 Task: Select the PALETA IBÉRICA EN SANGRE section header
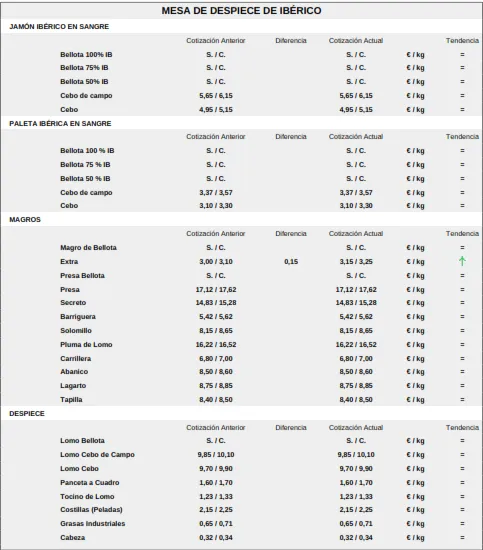click(x=60, y=123)
